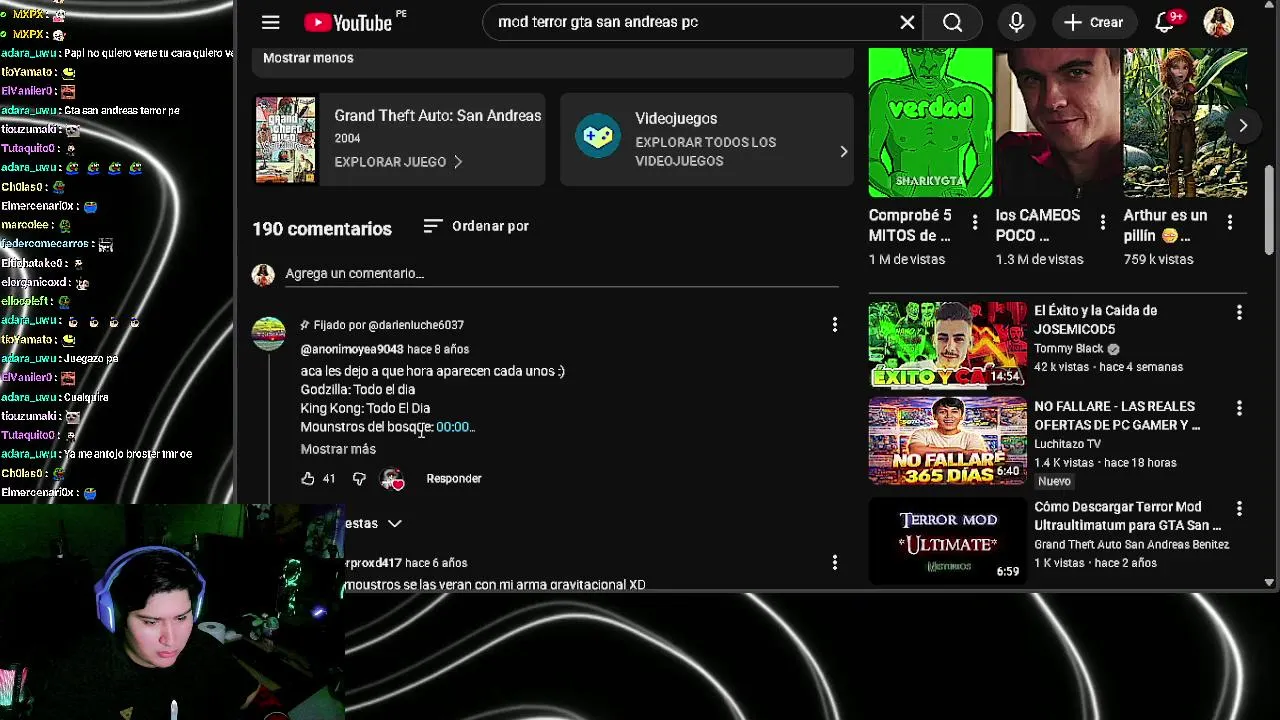Click 'Cómo Descargar Terror Mod' title
The image size is (1280, 720).
click(x=1127, y=516)
